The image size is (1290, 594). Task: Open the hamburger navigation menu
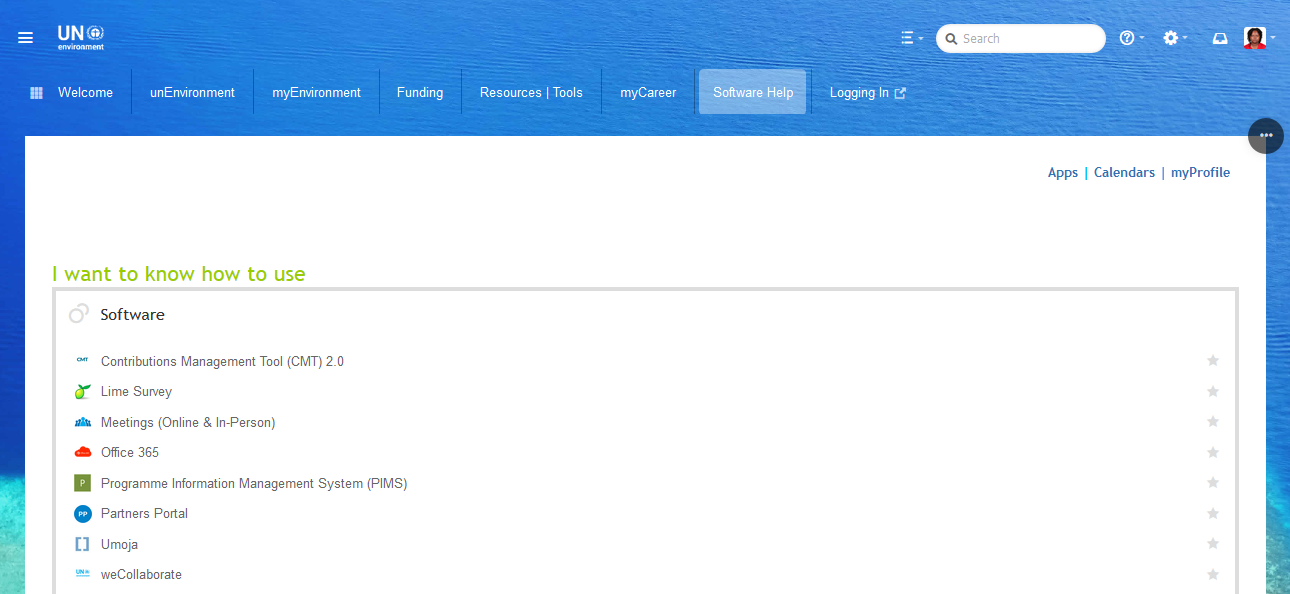pyautogui.click(x=26, y=38)
